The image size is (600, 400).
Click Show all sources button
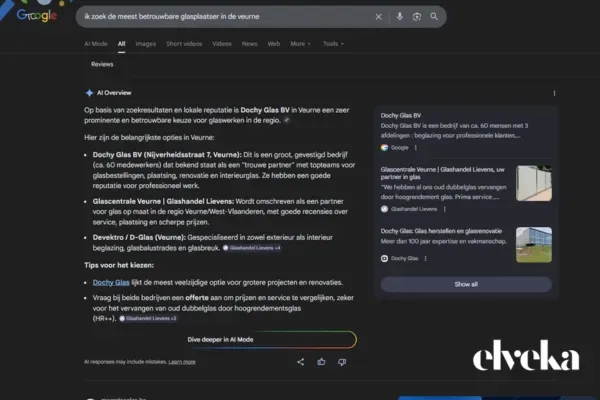click(x=466, y=284)
